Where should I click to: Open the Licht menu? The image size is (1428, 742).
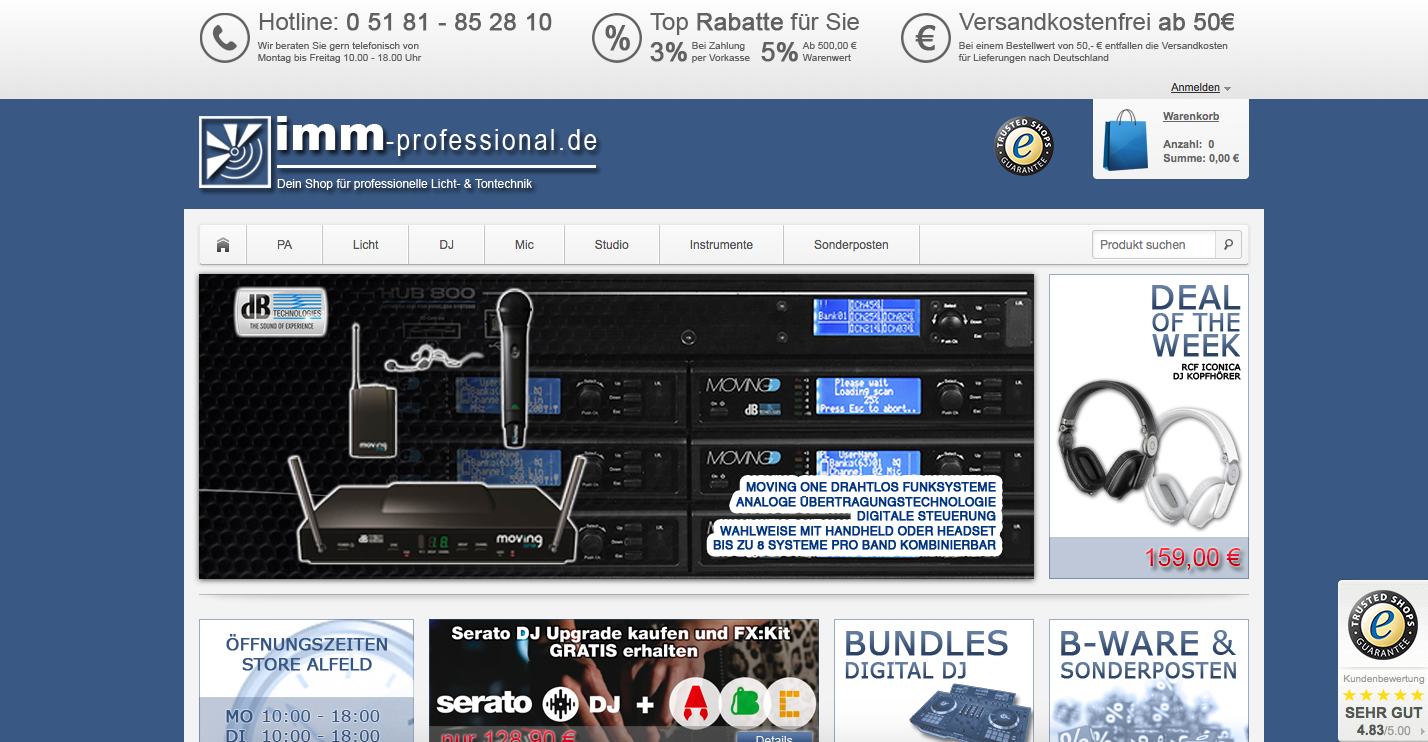[x=366, y=245]
